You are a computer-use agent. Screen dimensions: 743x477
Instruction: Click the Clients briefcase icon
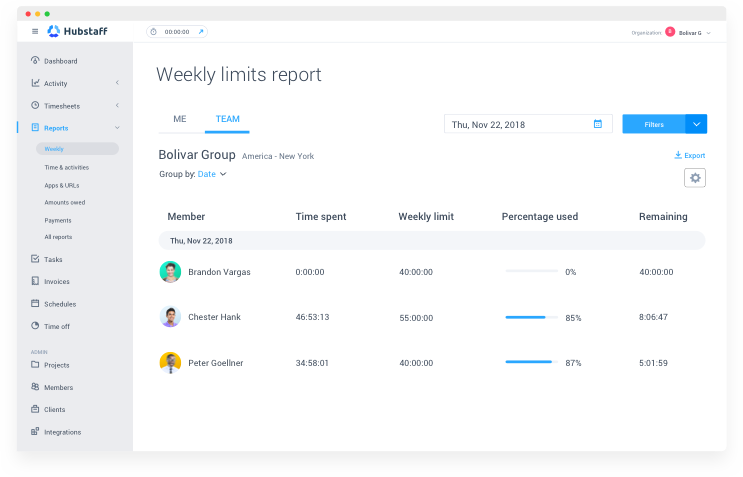(x=35, y=409)
